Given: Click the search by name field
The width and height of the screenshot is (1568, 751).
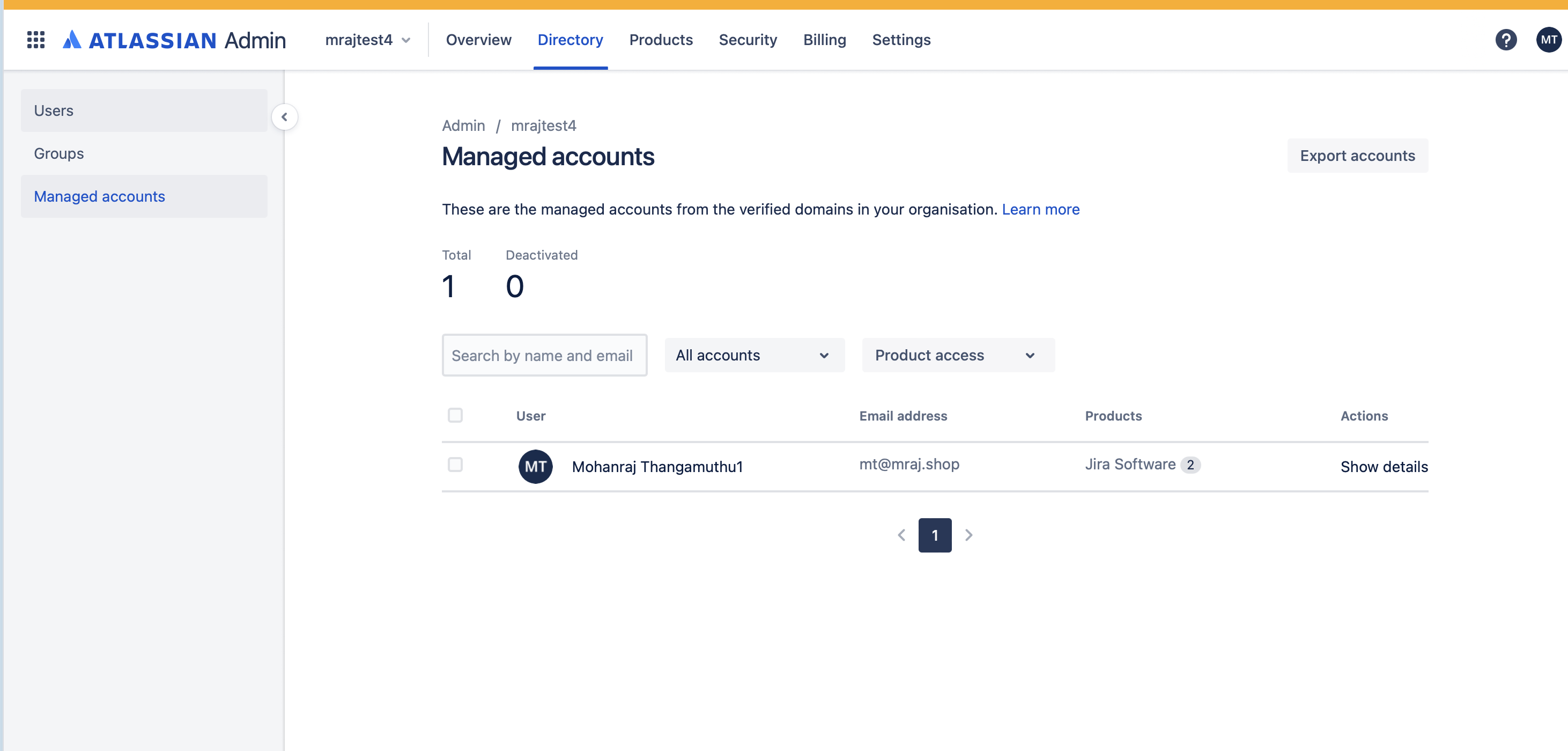Looking at the screenshot, I should coord(544,355).
